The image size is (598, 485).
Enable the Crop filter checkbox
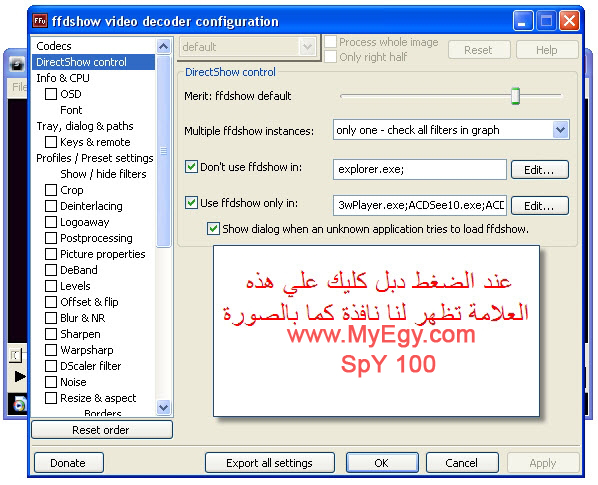point(51,190)
